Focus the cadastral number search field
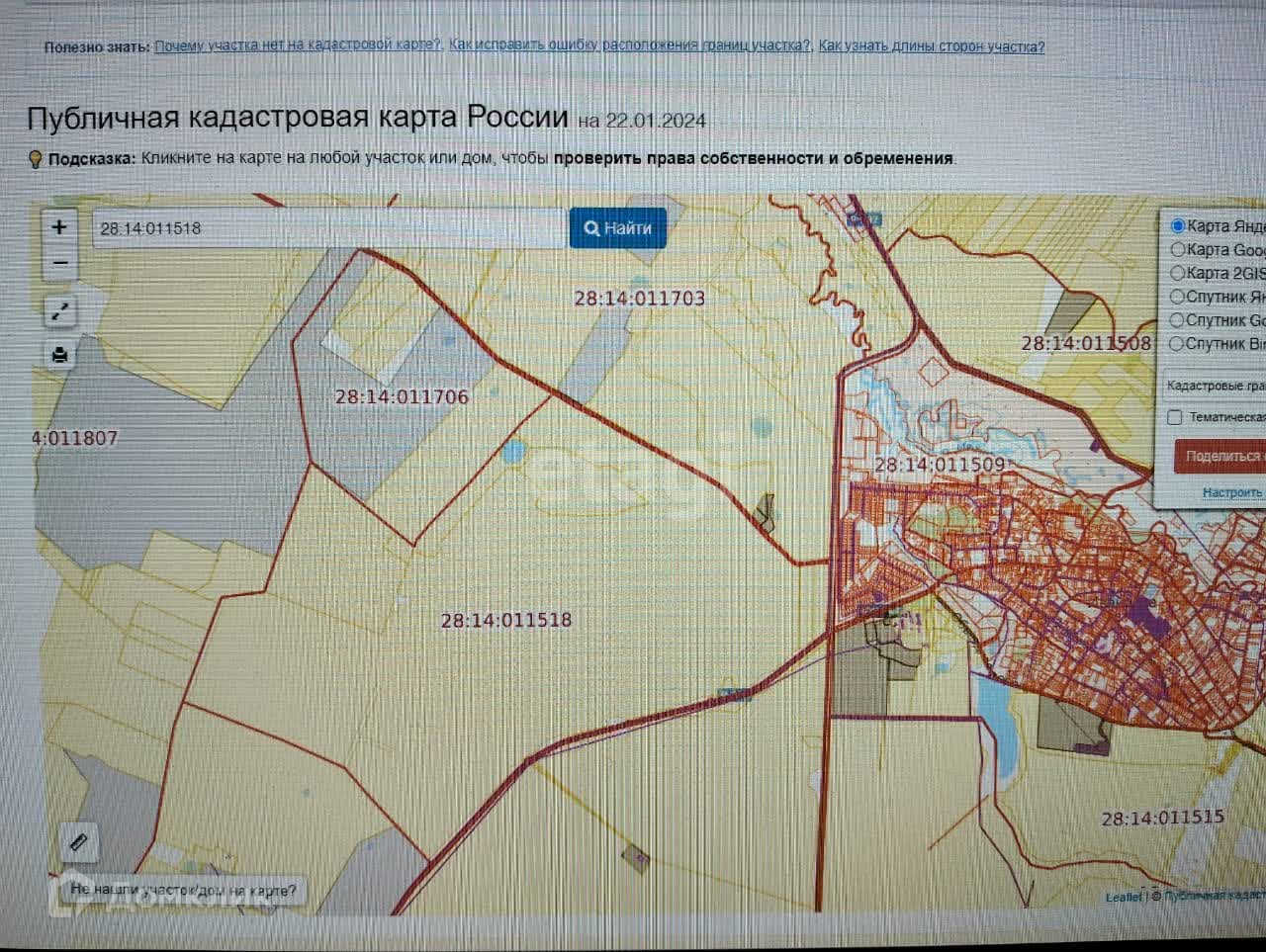 click(329, 228)
